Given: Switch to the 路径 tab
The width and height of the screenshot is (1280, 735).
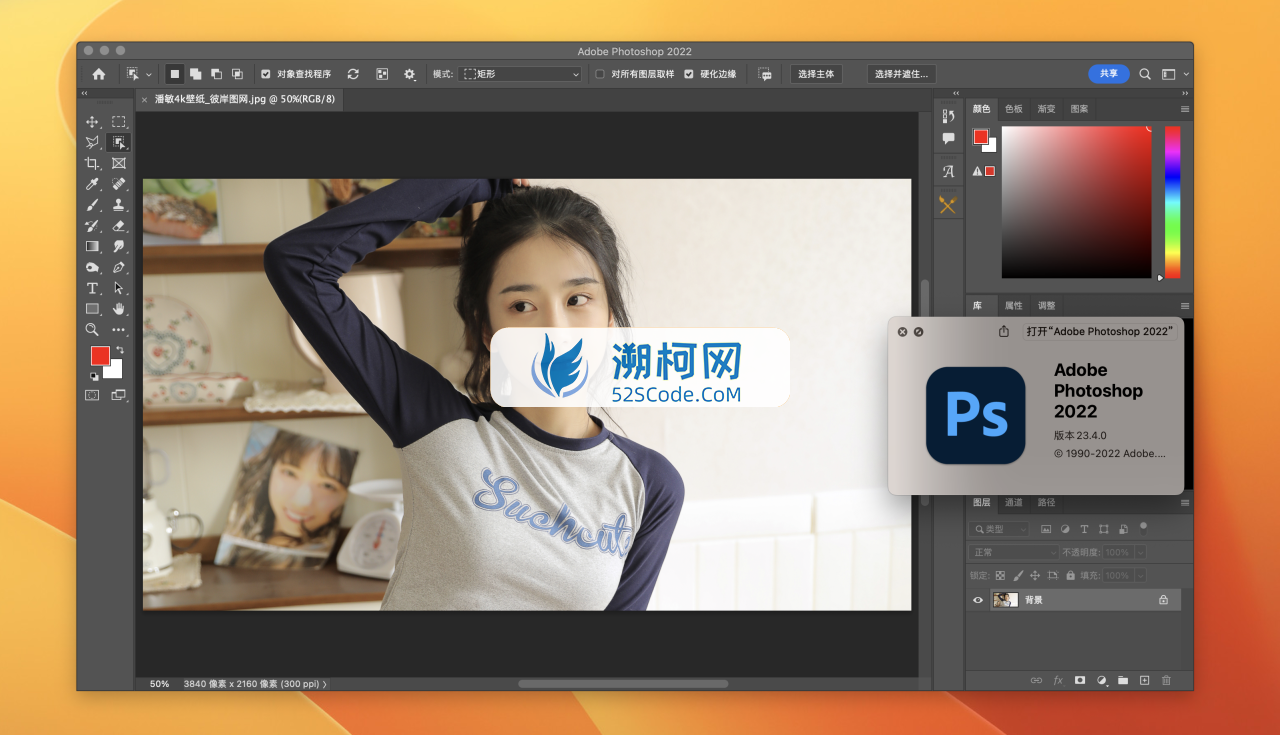Looking at the screenshot, I should (1046, 503).
